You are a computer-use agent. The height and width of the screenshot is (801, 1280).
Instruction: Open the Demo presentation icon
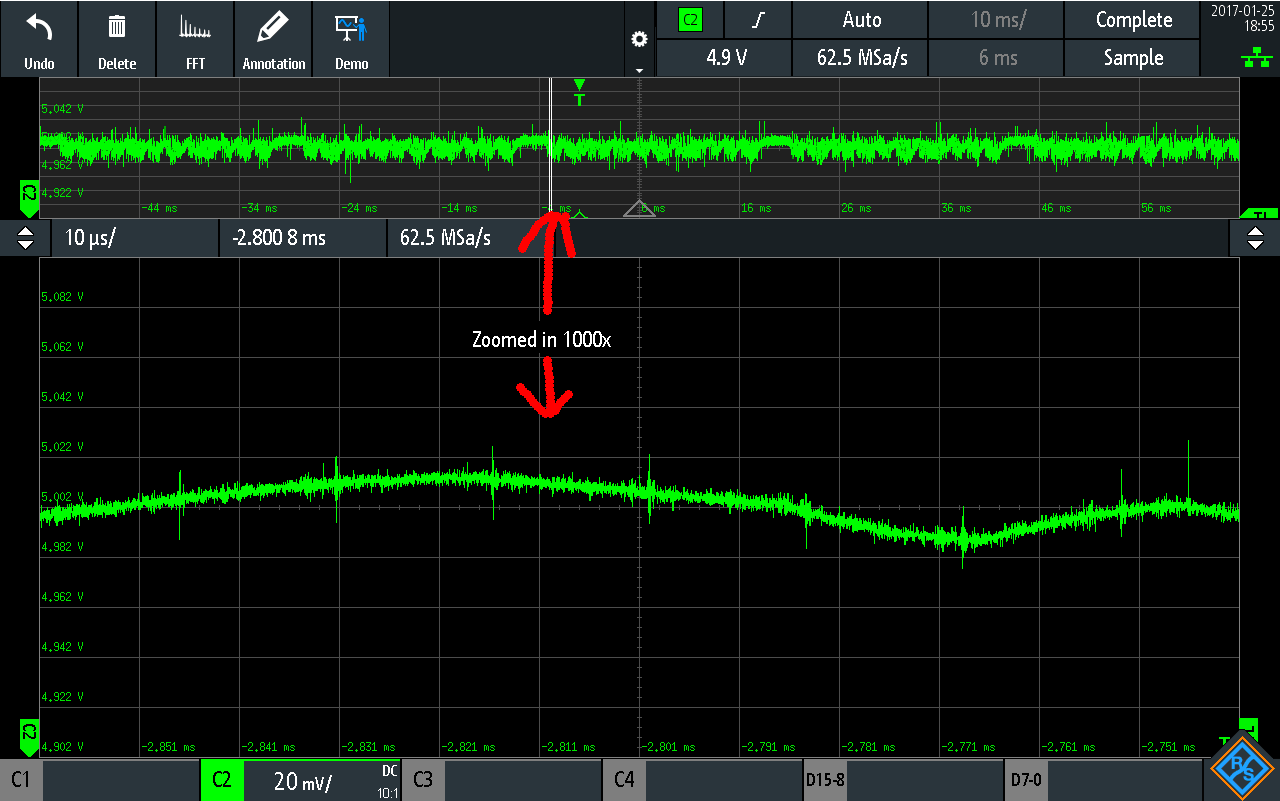pos(351,28)
